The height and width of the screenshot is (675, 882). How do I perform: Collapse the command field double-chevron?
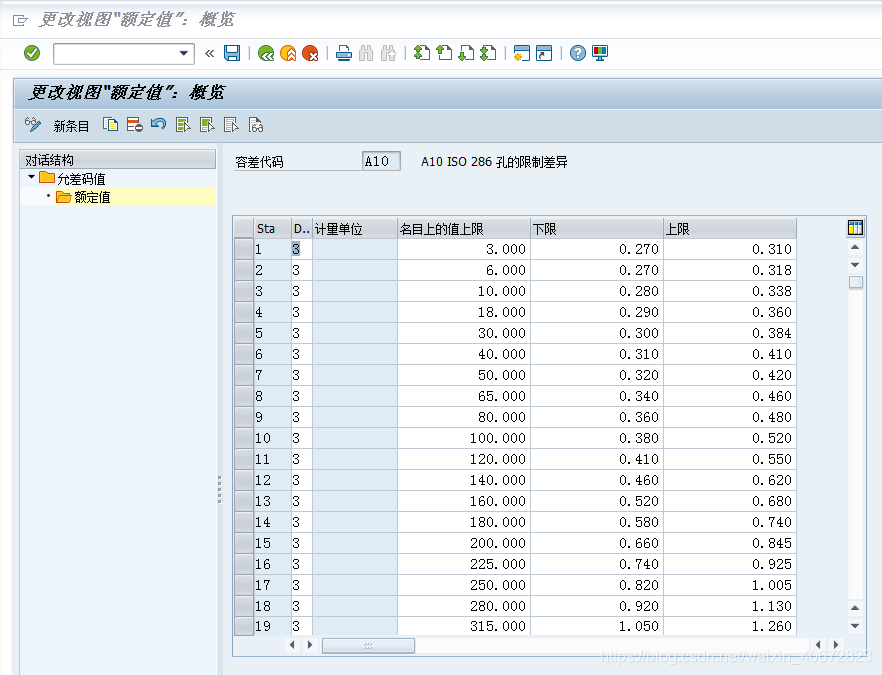[x=209, y=53]
